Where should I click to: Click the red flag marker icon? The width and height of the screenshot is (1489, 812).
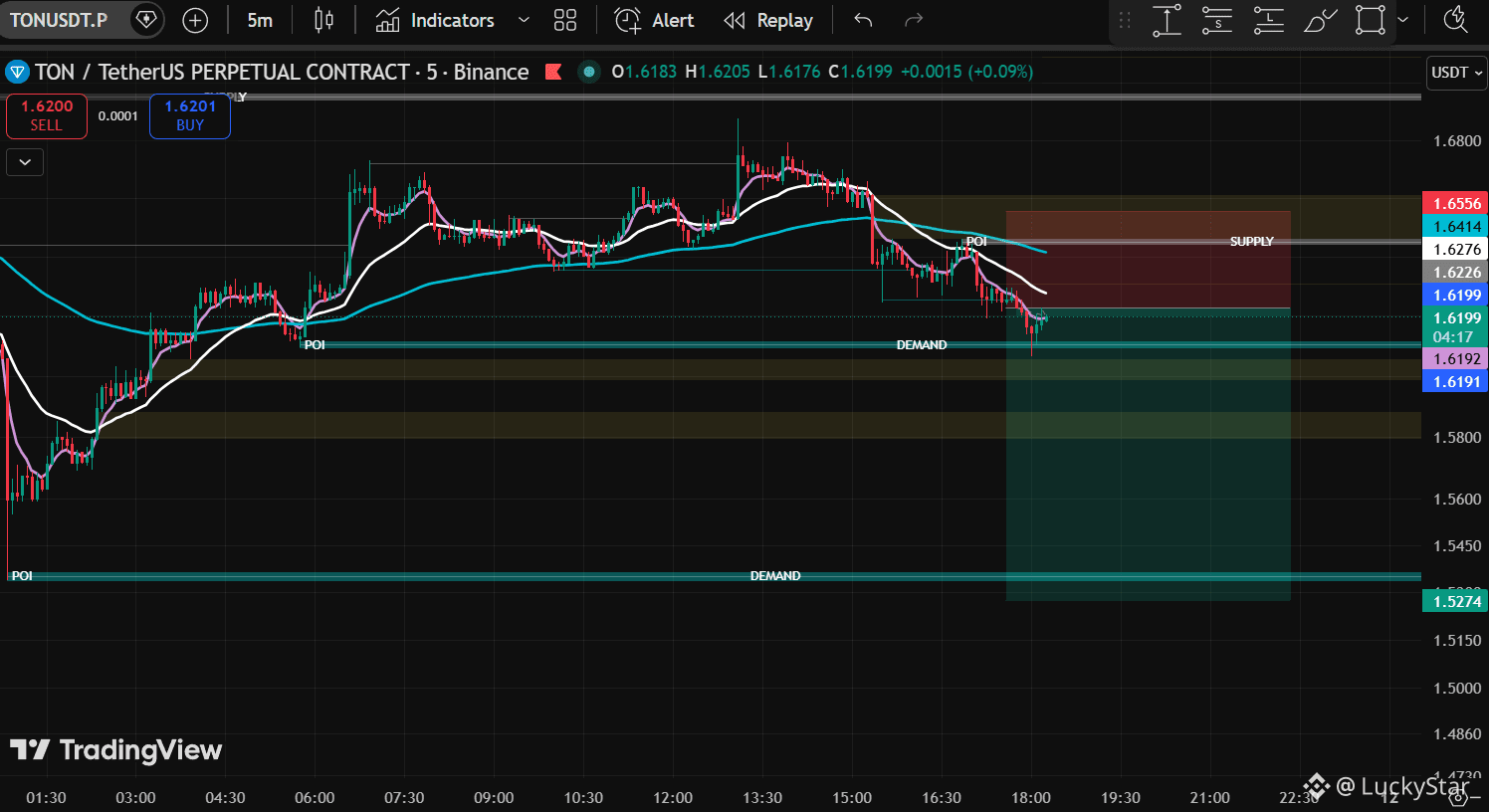[553, 72]
